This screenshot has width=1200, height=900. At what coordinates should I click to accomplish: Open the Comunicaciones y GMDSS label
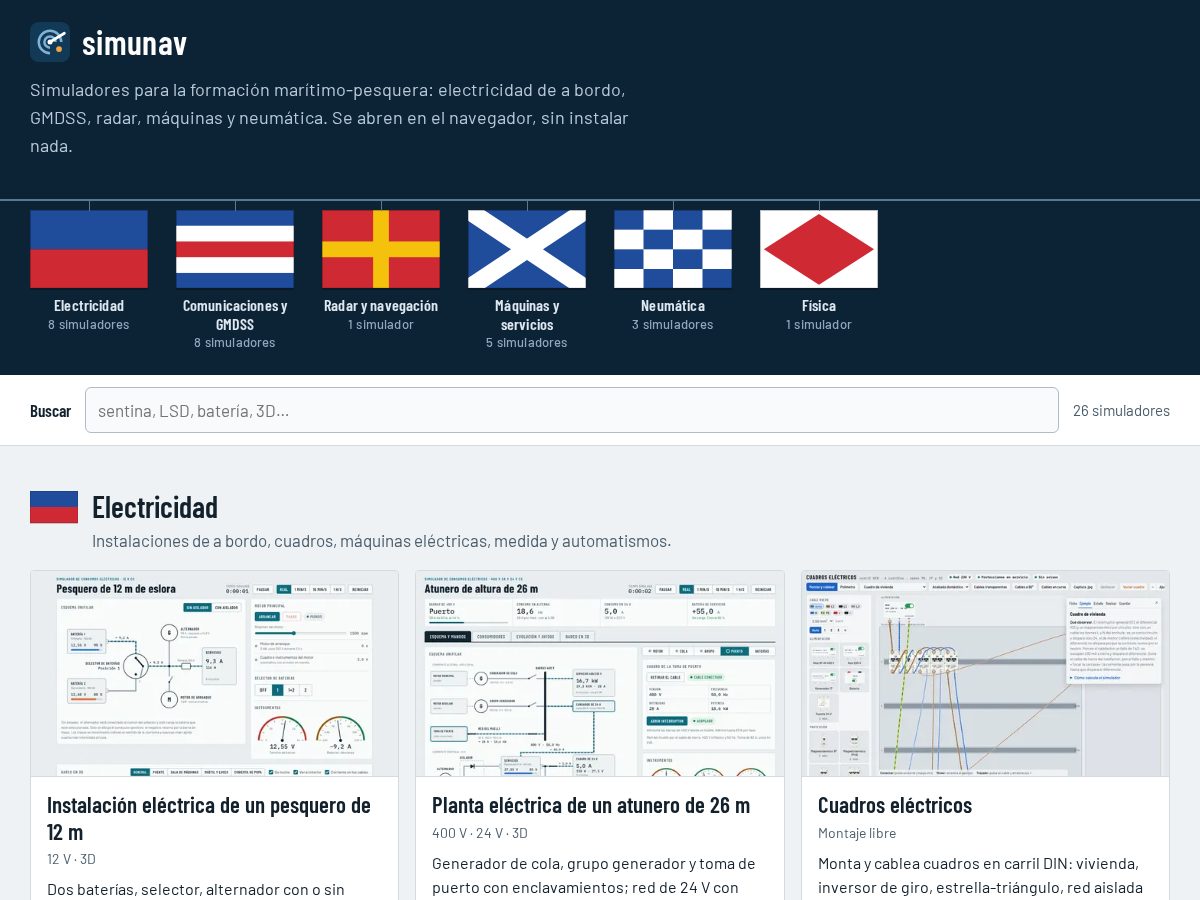pyautogui.click(x=235, y=315)
